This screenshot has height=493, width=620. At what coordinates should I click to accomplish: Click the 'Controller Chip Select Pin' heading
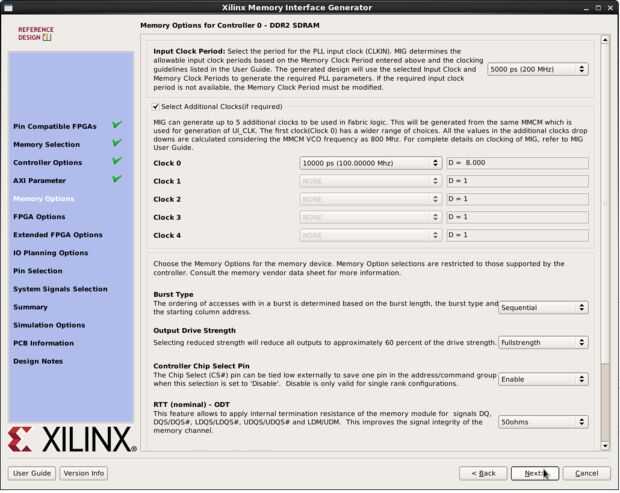201,366
